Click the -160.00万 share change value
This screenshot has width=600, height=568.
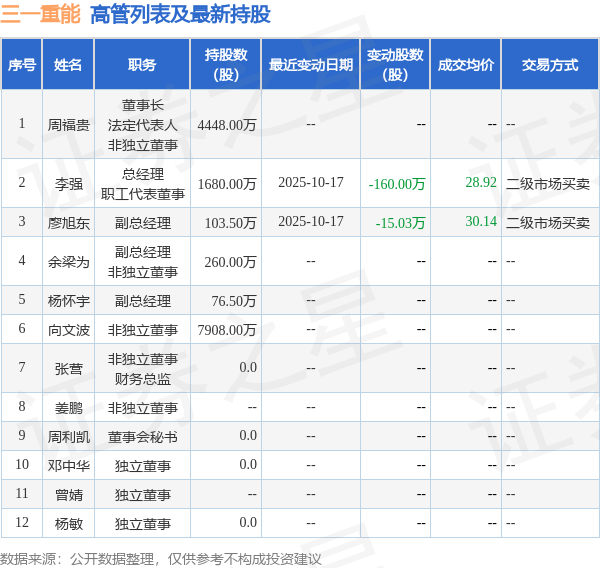point(396,184)
